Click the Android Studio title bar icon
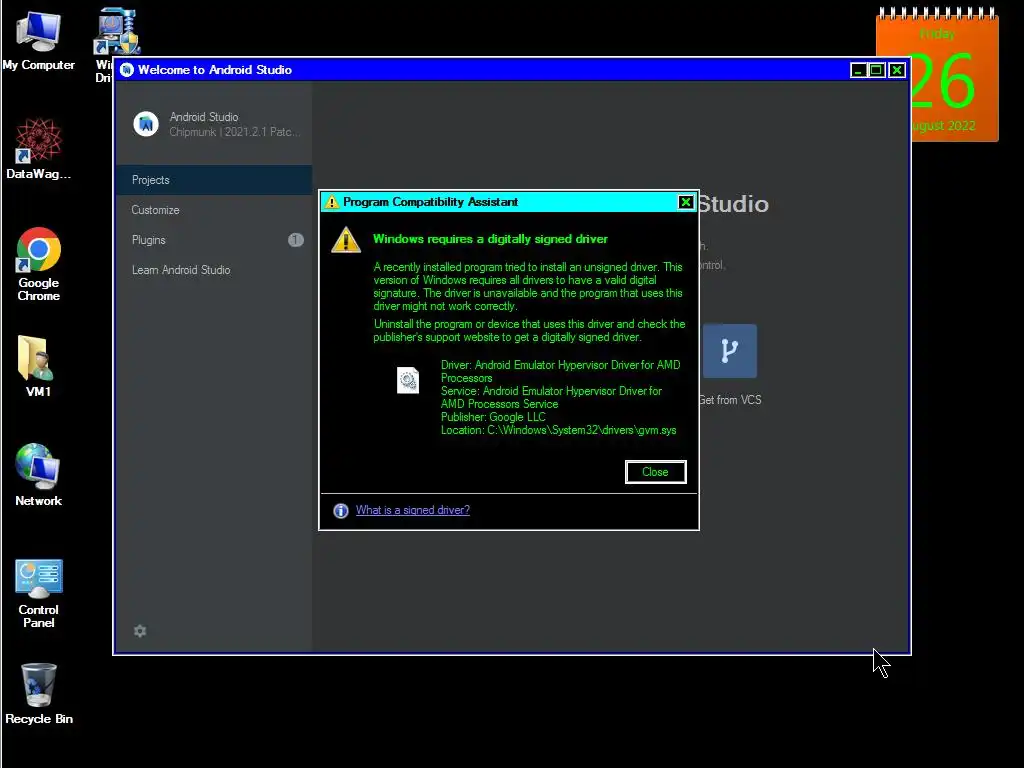 tap(127, 70)
